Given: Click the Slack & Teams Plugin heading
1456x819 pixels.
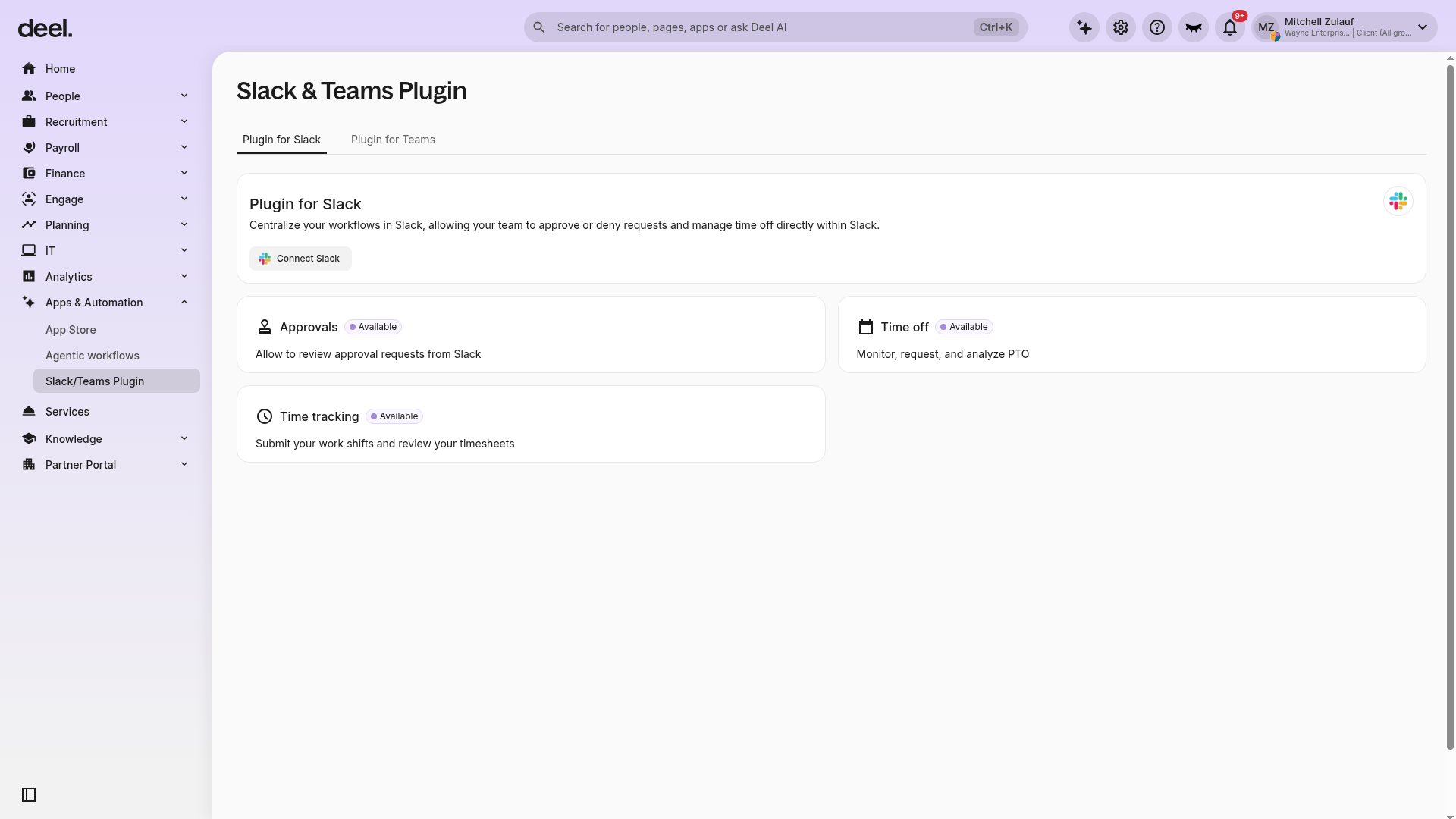Looking at the screenshot, I should point(351,91).
